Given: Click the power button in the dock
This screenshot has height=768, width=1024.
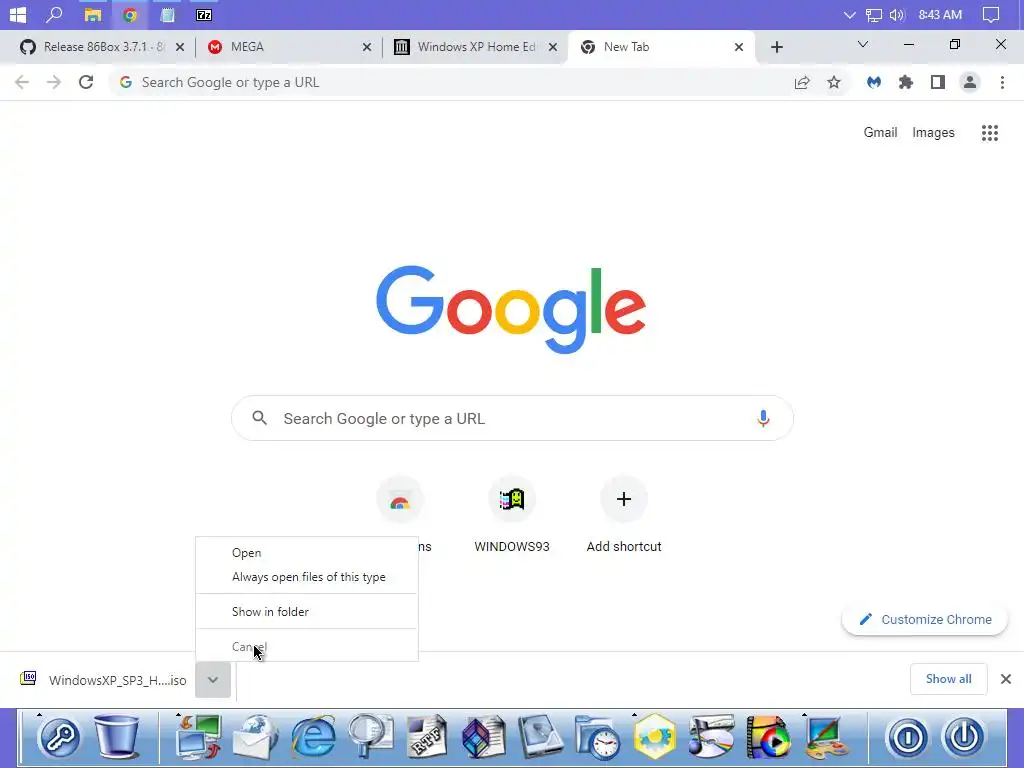Looking at the screenshot, I should coord(965,737).
